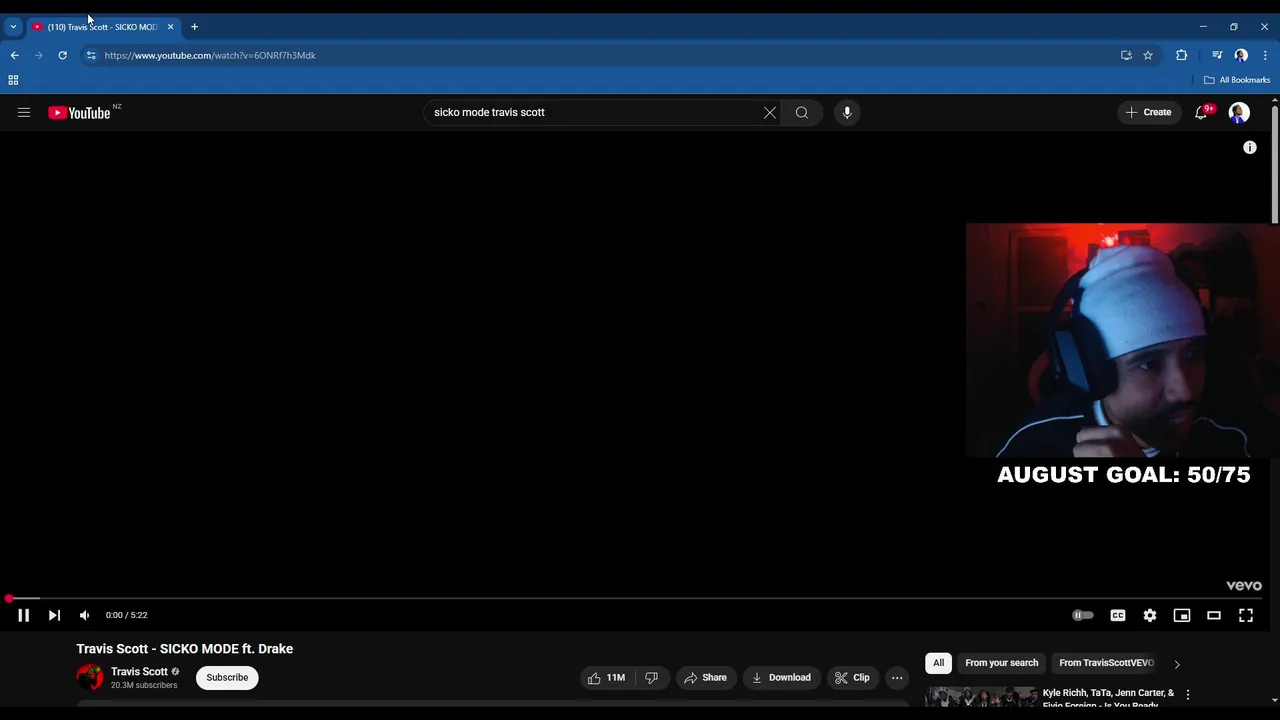Toggle closed captions

click(x=1118, y=615)
